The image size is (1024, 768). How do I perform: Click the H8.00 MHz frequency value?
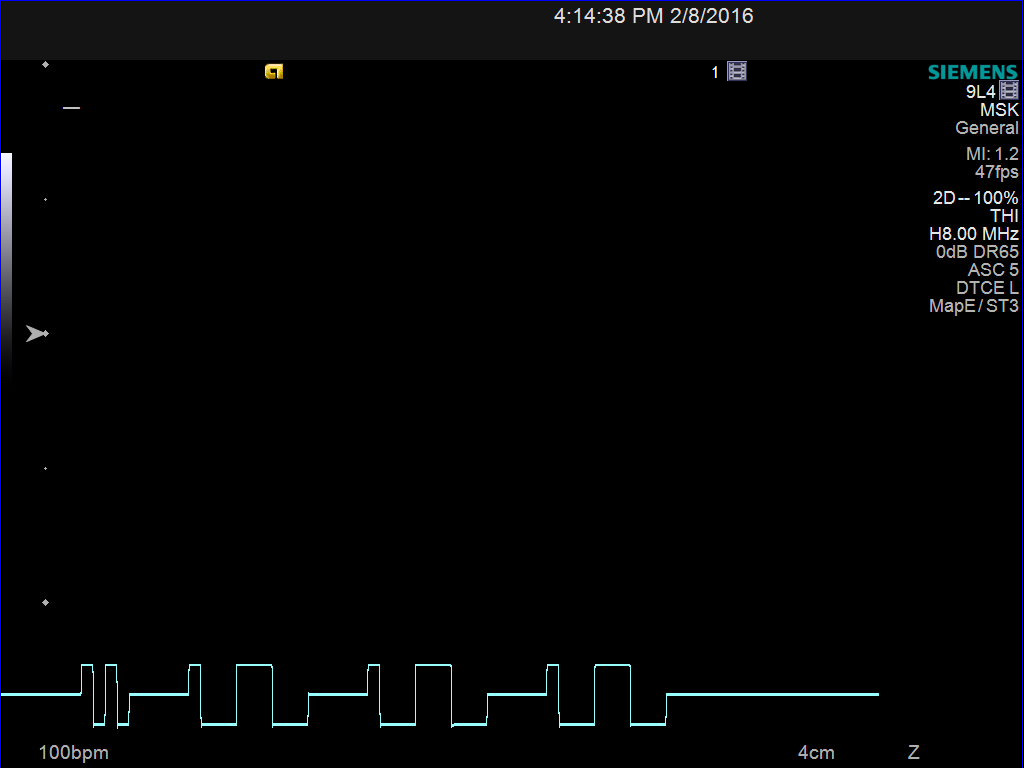[x=974, y=234]
